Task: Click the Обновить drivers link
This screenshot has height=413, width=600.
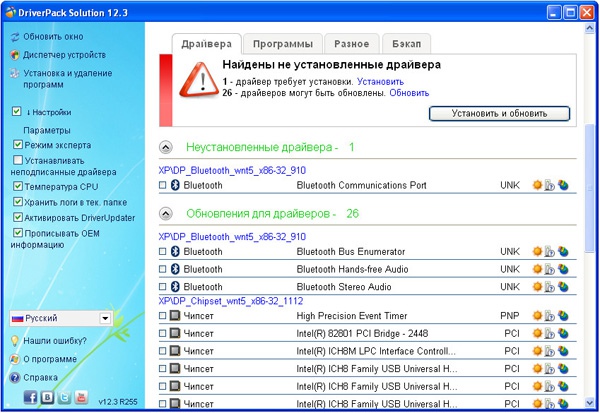Action: 409,93
